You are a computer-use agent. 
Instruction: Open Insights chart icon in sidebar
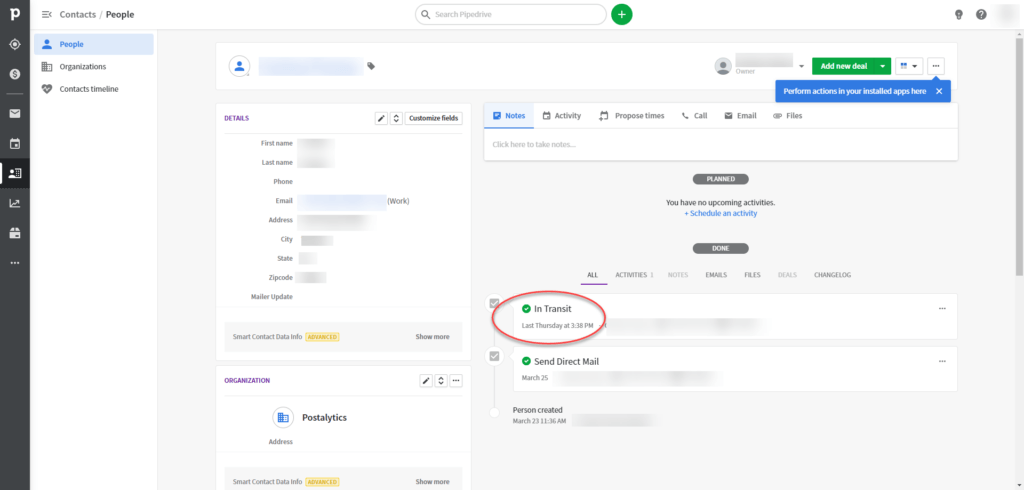[x=14, y=203]
